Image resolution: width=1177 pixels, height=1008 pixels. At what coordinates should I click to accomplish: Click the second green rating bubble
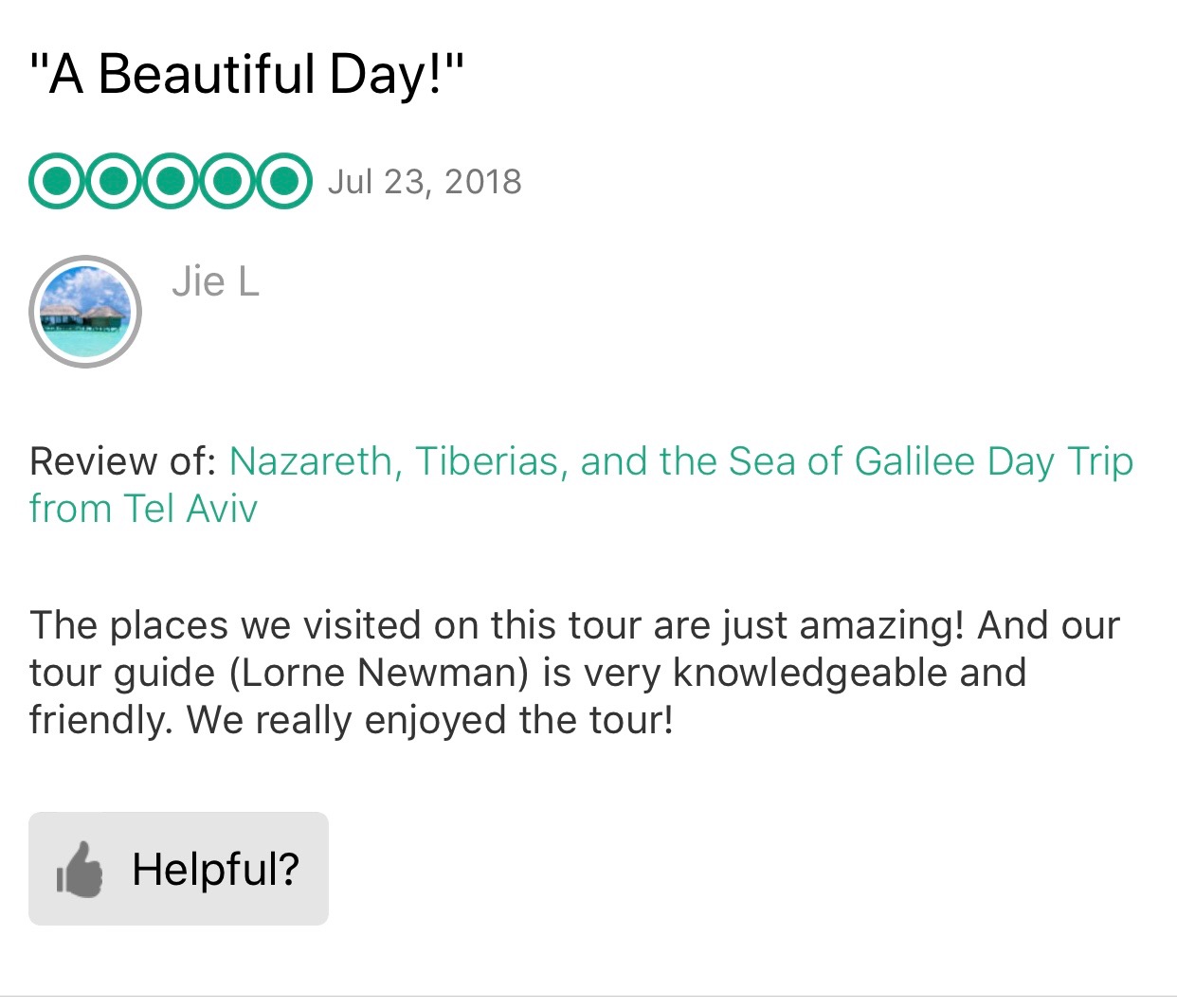click(x=114, y=180)
